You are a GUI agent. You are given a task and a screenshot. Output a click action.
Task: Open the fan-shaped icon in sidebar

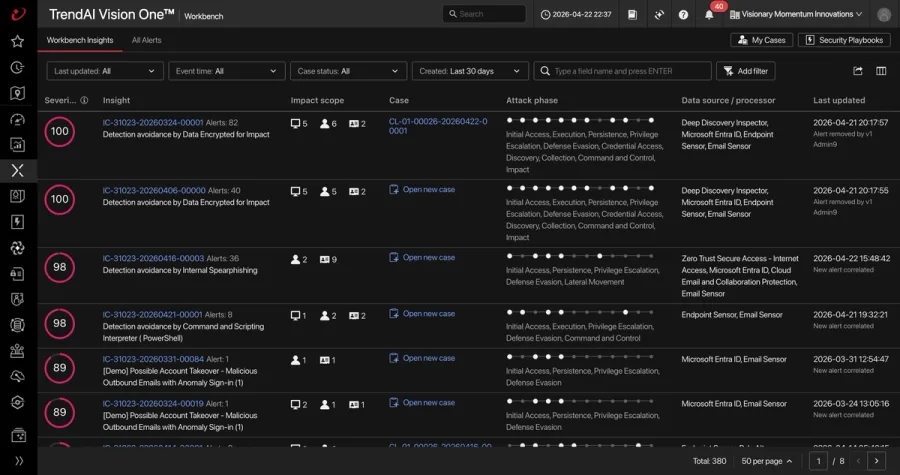(18, 248)
